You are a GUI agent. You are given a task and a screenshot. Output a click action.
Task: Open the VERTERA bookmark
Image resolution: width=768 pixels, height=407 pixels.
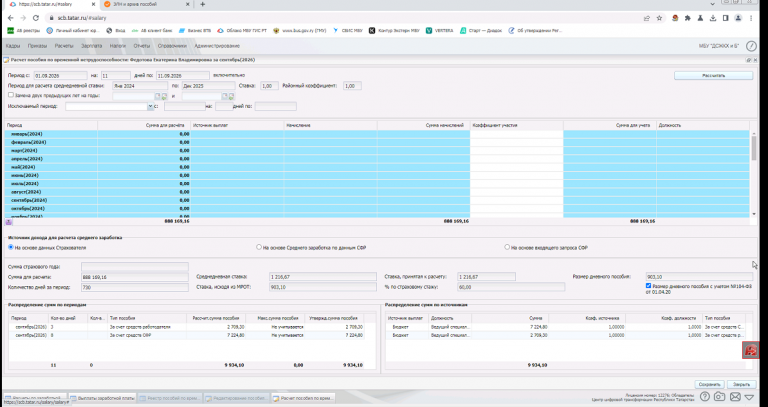440,30
